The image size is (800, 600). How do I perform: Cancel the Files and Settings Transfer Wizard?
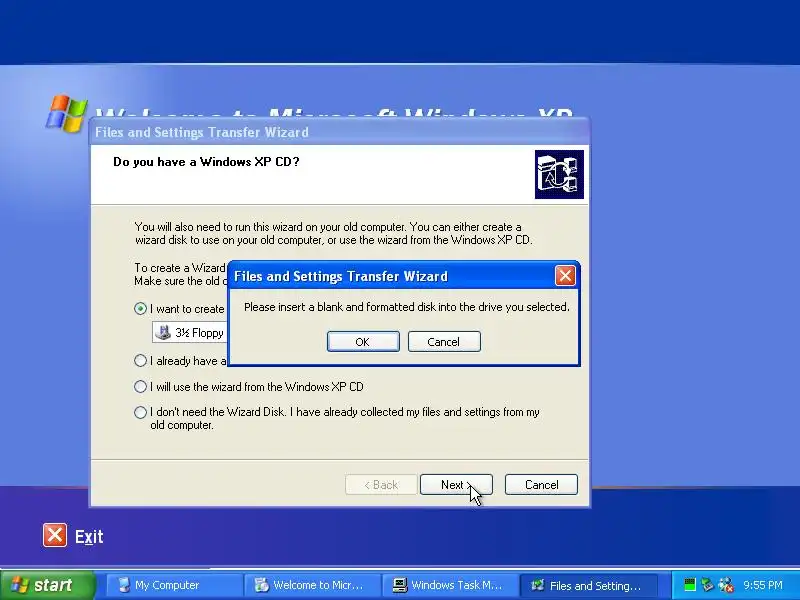pyautogui.click(x=541, y=485)
